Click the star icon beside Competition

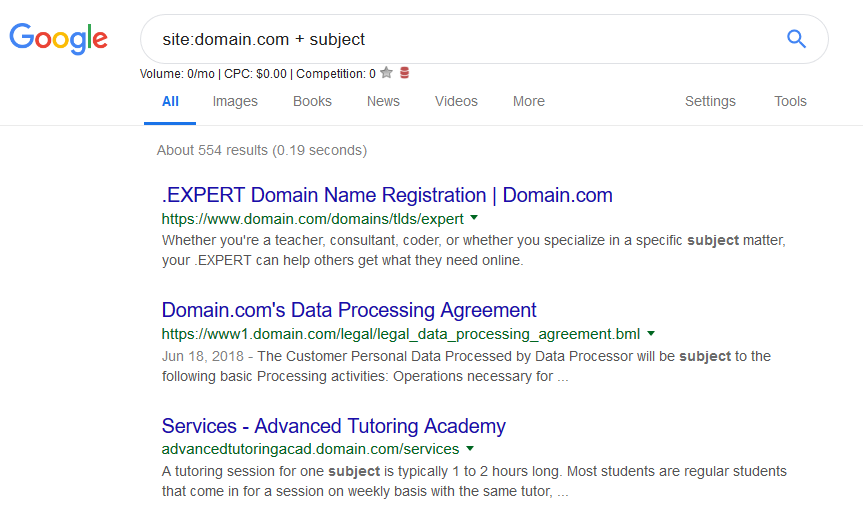click(386, 73)
